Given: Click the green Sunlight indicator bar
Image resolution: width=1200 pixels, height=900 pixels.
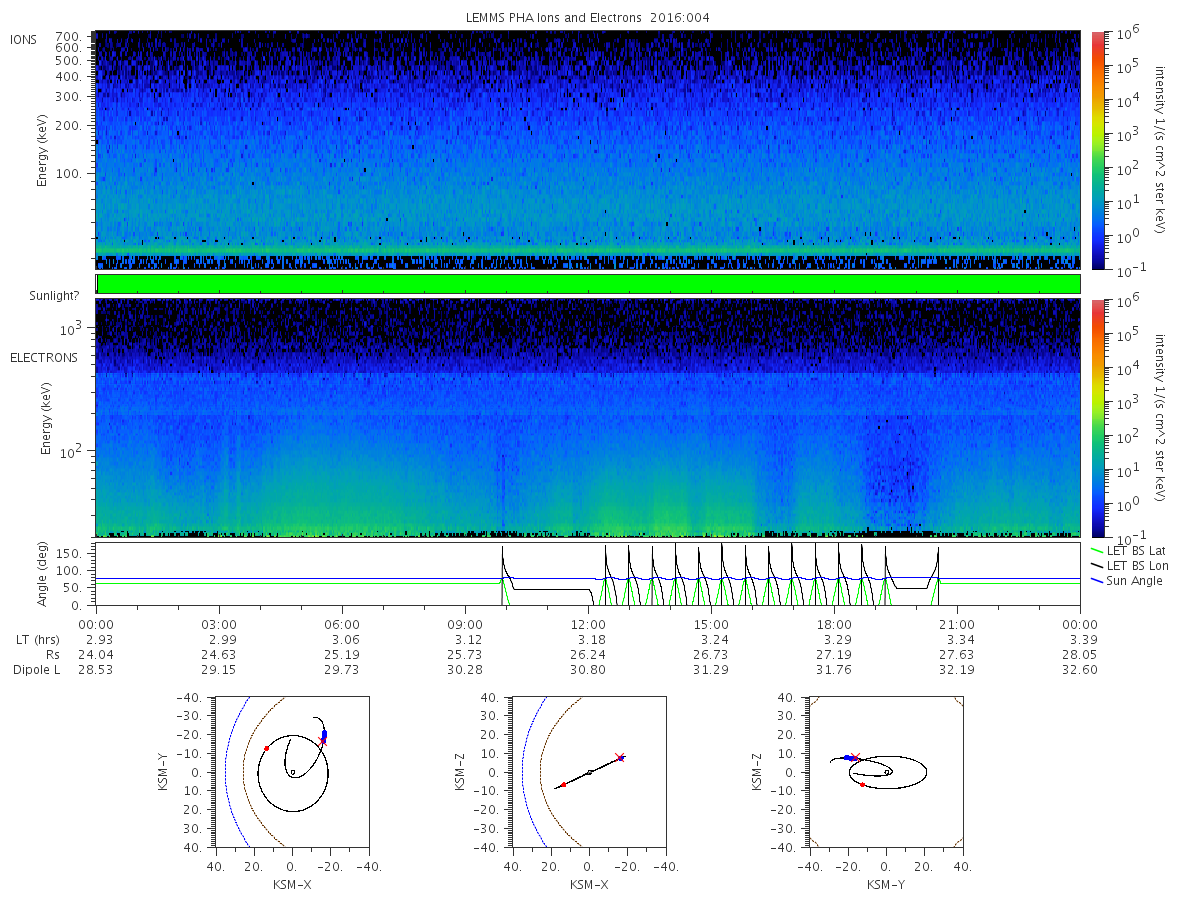Looking at the screenshot, I should pyautogui.click(x=588, y=284).
